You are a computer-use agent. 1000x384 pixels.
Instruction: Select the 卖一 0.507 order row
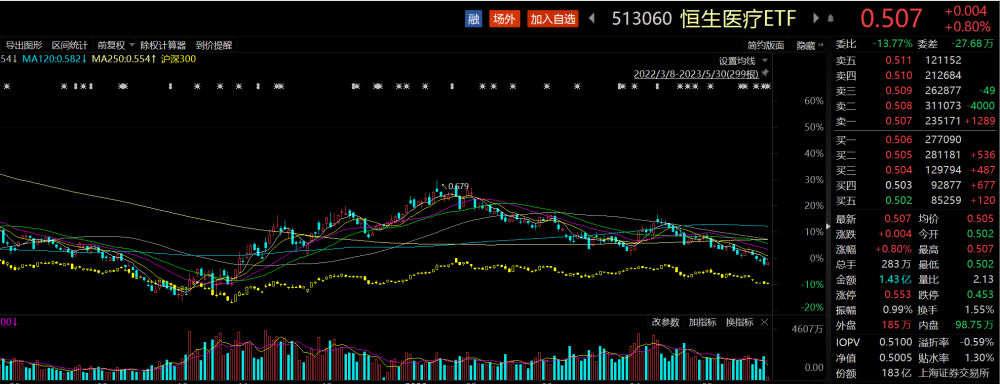coord(916,121)
